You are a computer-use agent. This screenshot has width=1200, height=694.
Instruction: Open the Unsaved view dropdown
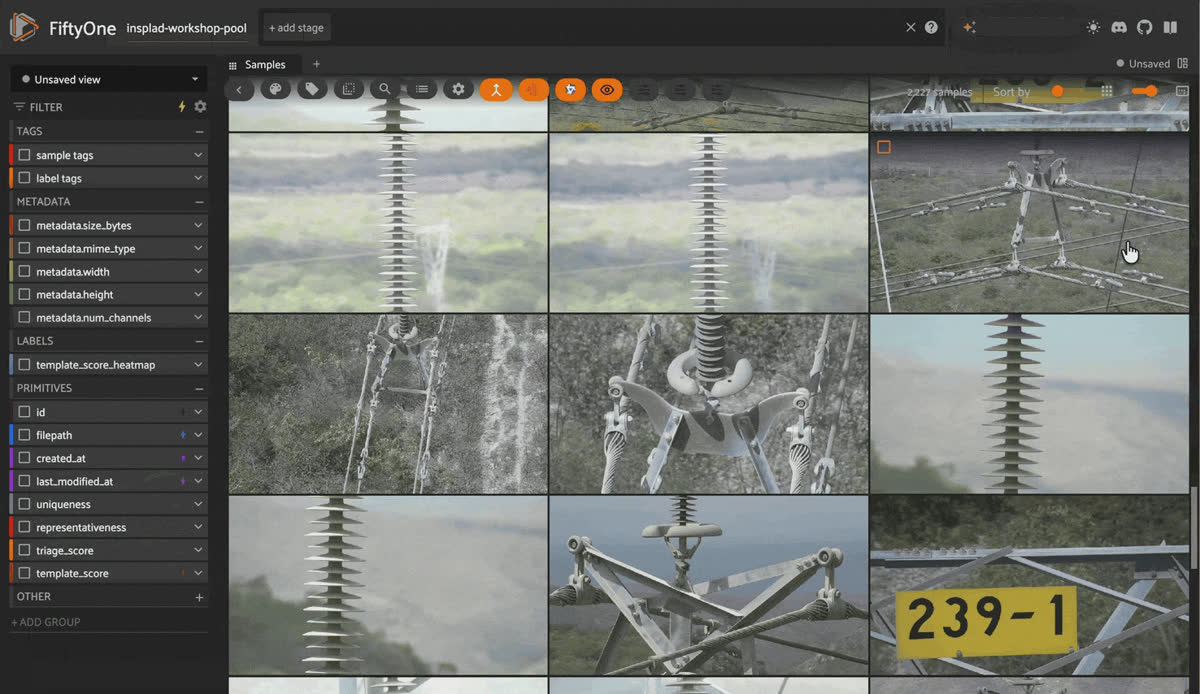point(109,79)
